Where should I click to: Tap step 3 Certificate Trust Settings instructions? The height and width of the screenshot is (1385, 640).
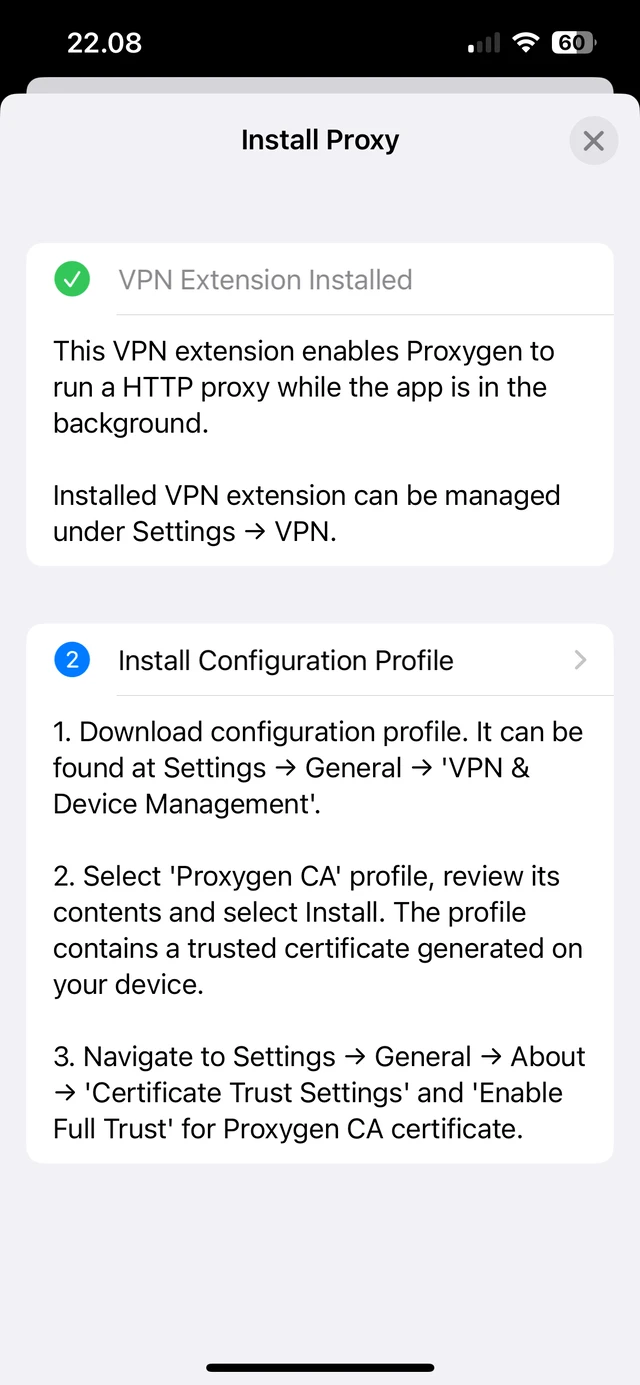pyautogui.click(x=319, y=1093)
